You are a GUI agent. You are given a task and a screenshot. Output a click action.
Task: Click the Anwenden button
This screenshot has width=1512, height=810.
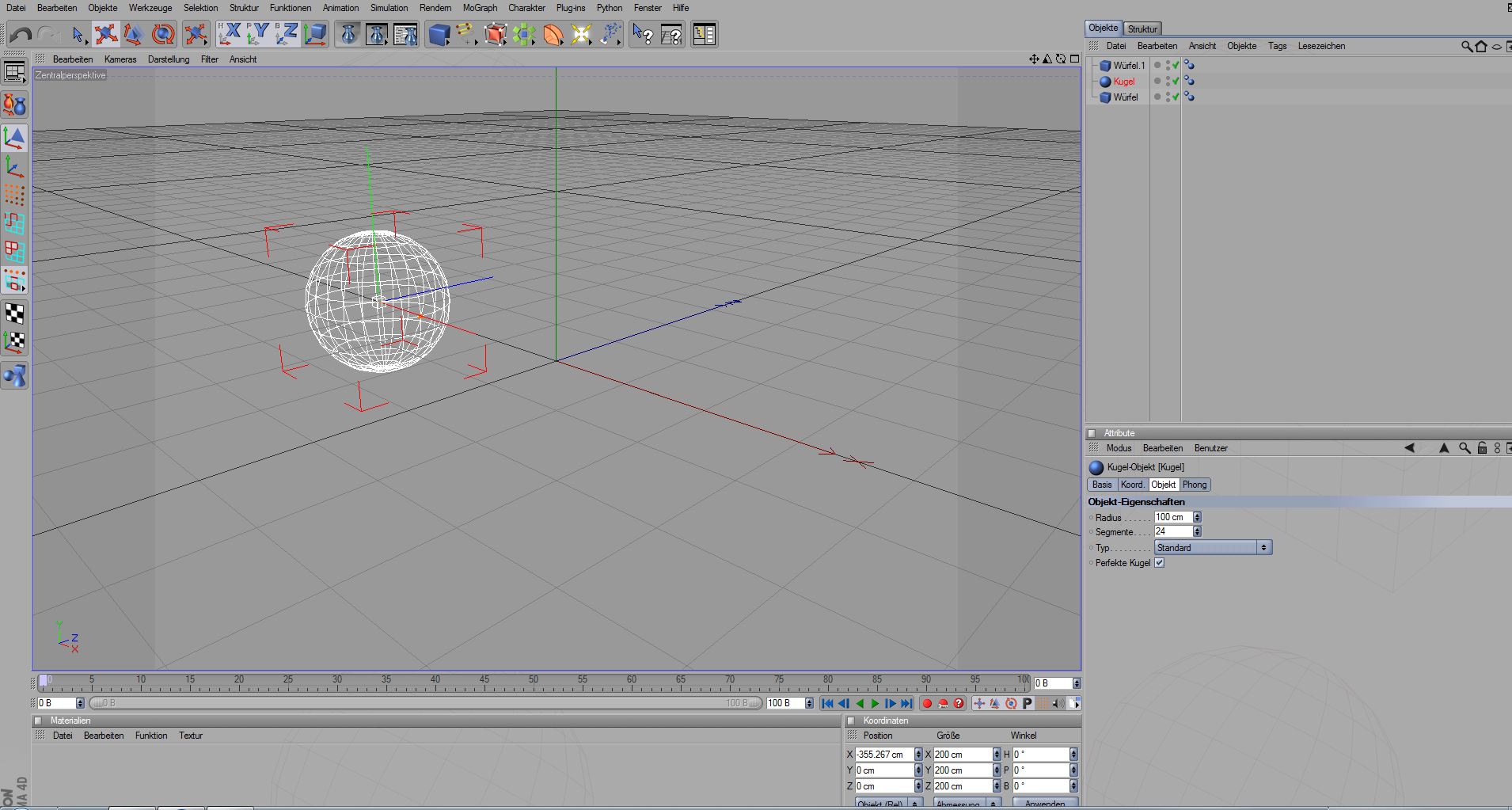click(x=1044, y=804)
